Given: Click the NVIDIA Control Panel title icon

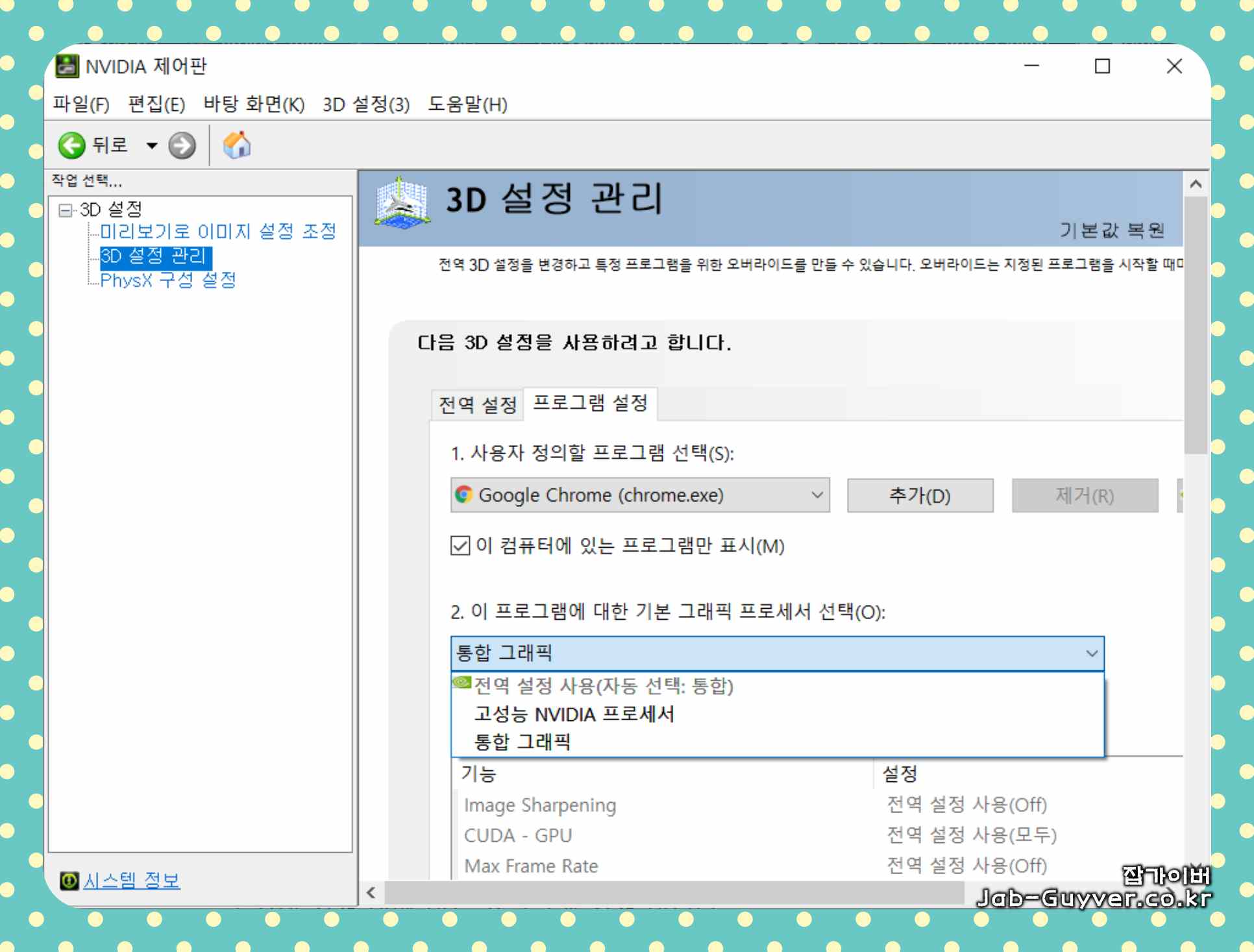Looking at the screenshot, I should (67, 66).
